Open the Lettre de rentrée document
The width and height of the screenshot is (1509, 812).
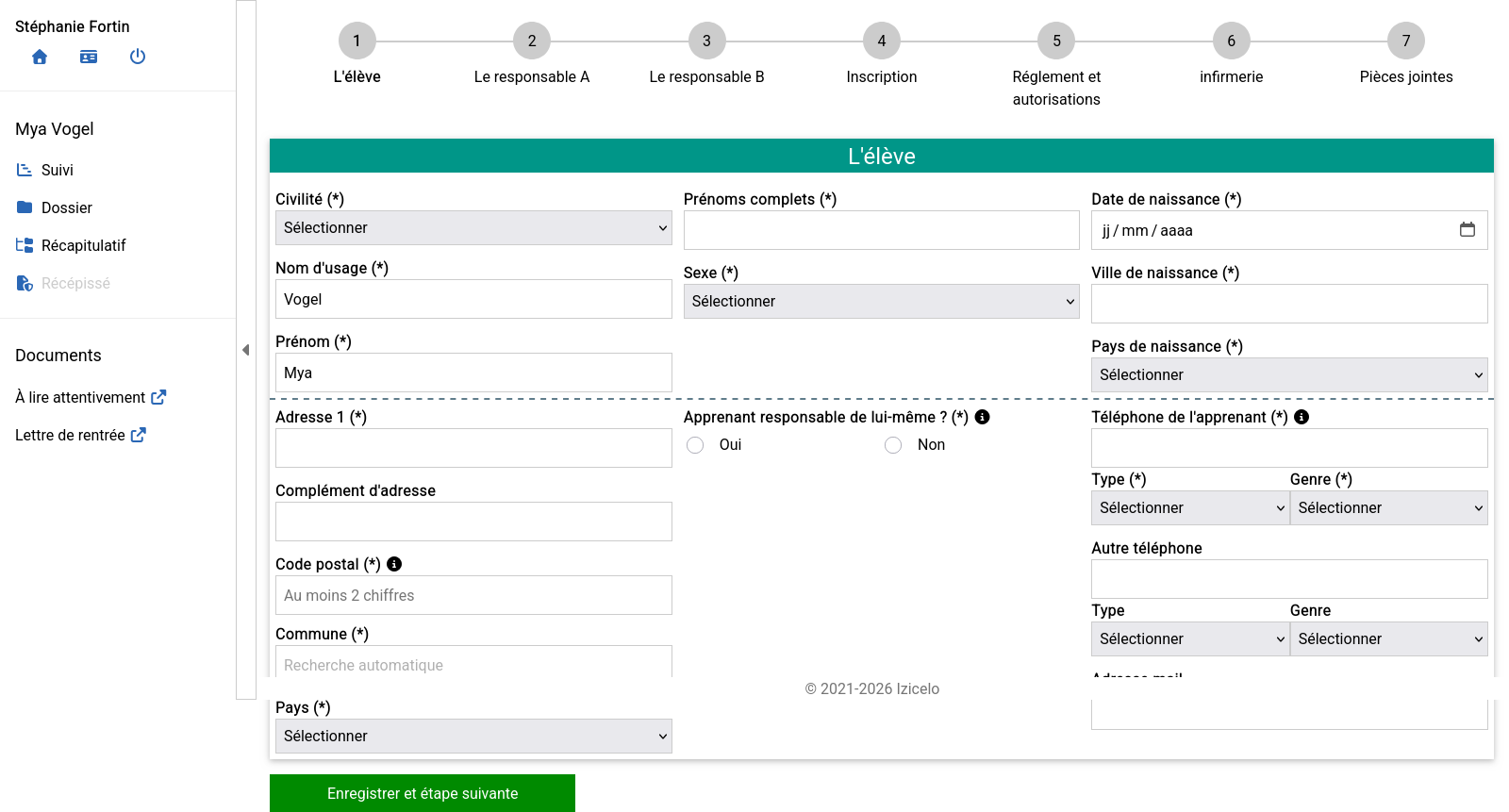tap(70, 435)
